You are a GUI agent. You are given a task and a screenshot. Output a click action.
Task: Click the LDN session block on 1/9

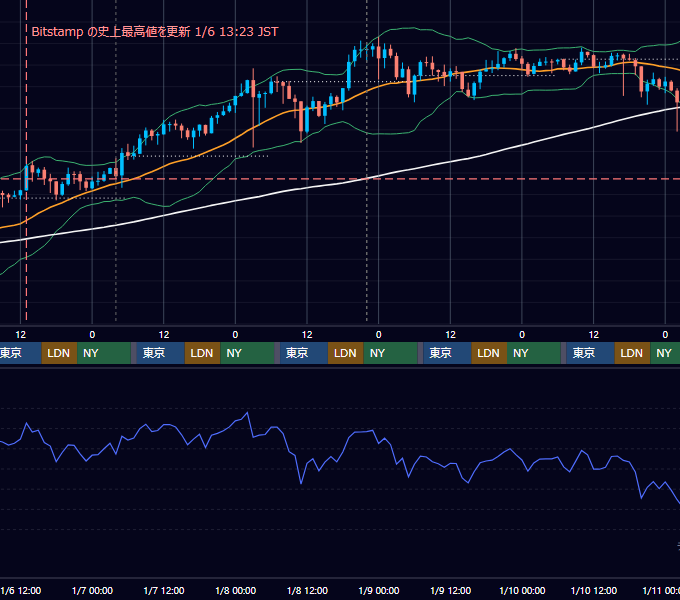(489, 353)
